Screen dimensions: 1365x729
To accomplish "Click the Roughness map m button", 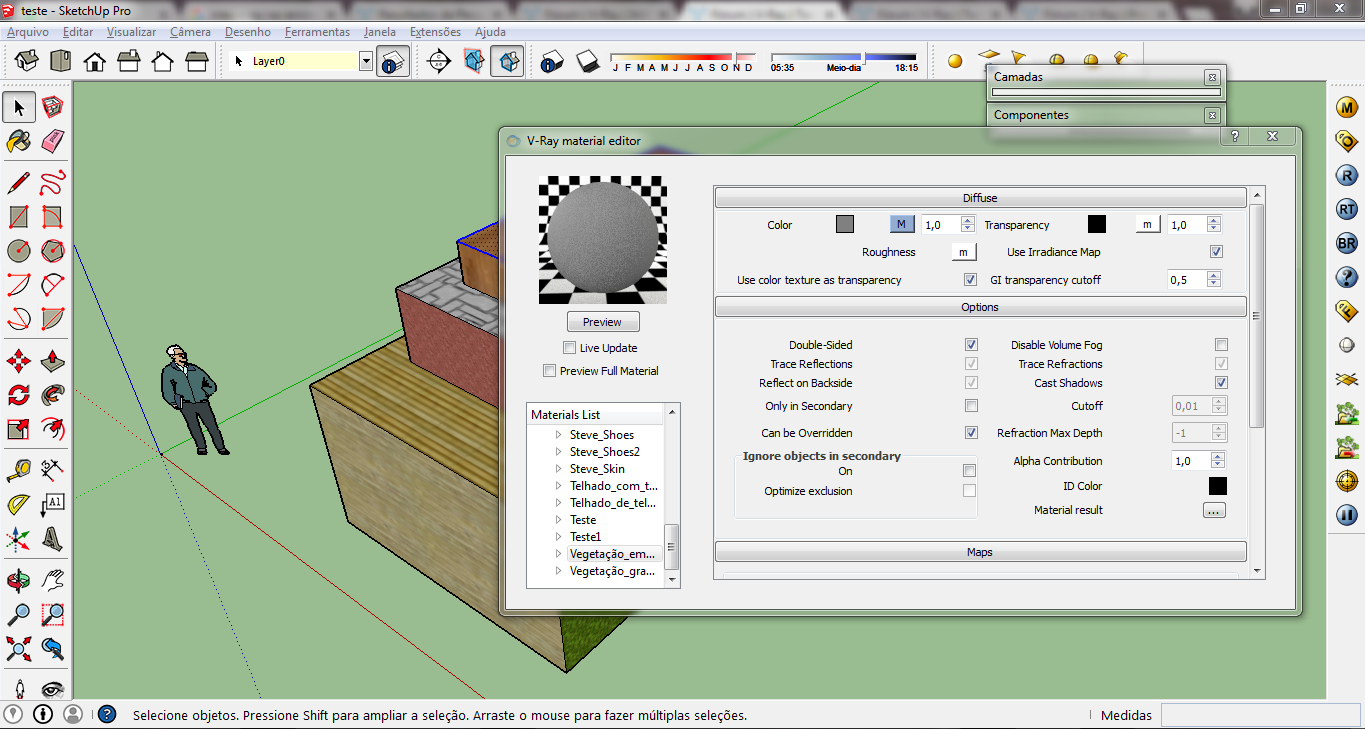I will (x=963, y=252).
